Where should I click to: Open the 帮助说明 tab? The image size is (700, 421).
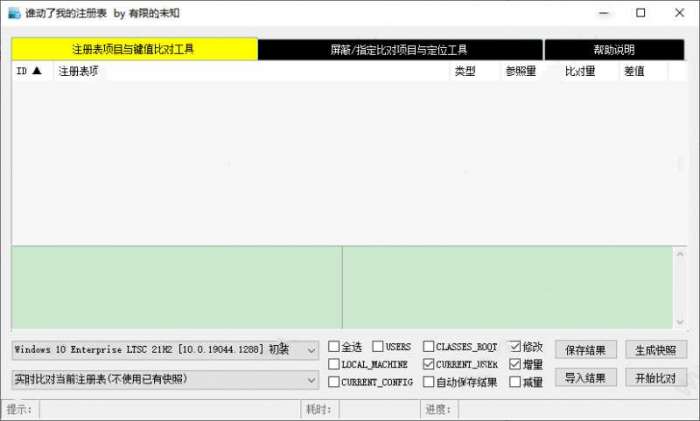(614, 50)
